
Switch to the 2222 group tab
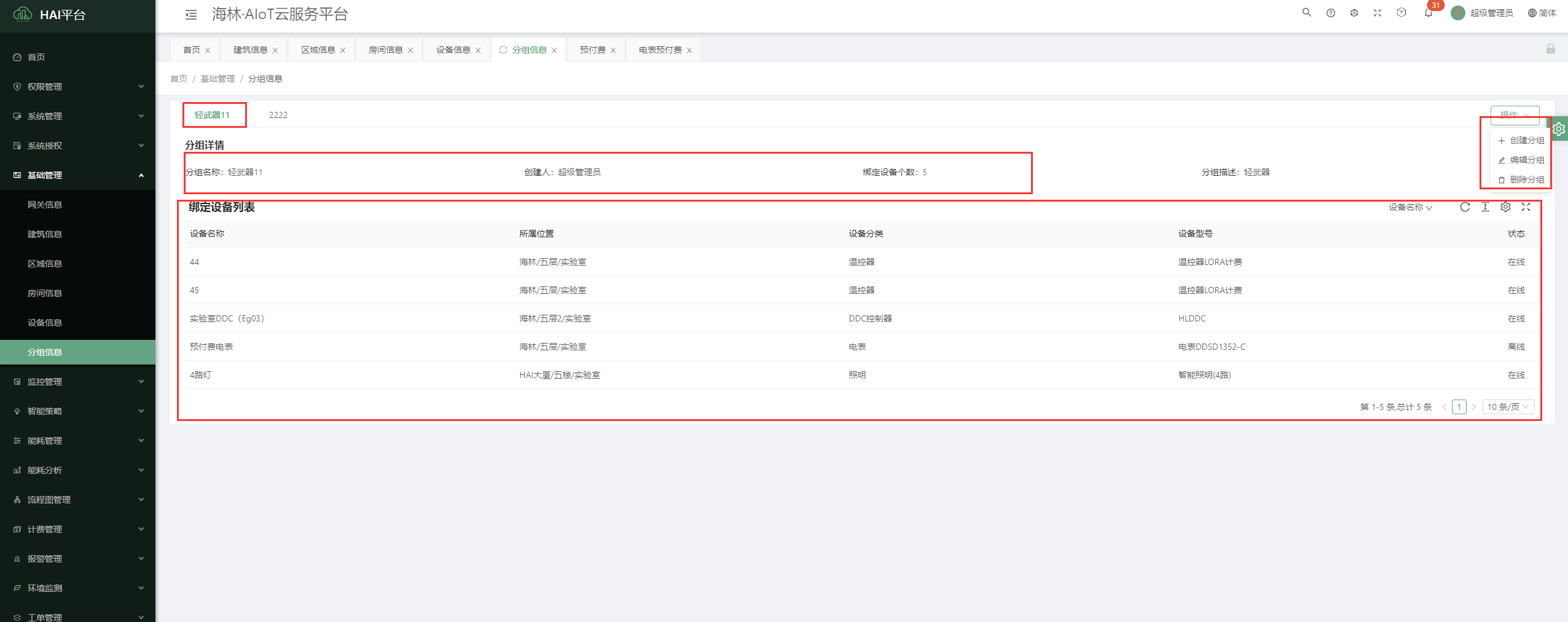pos(278,115)
